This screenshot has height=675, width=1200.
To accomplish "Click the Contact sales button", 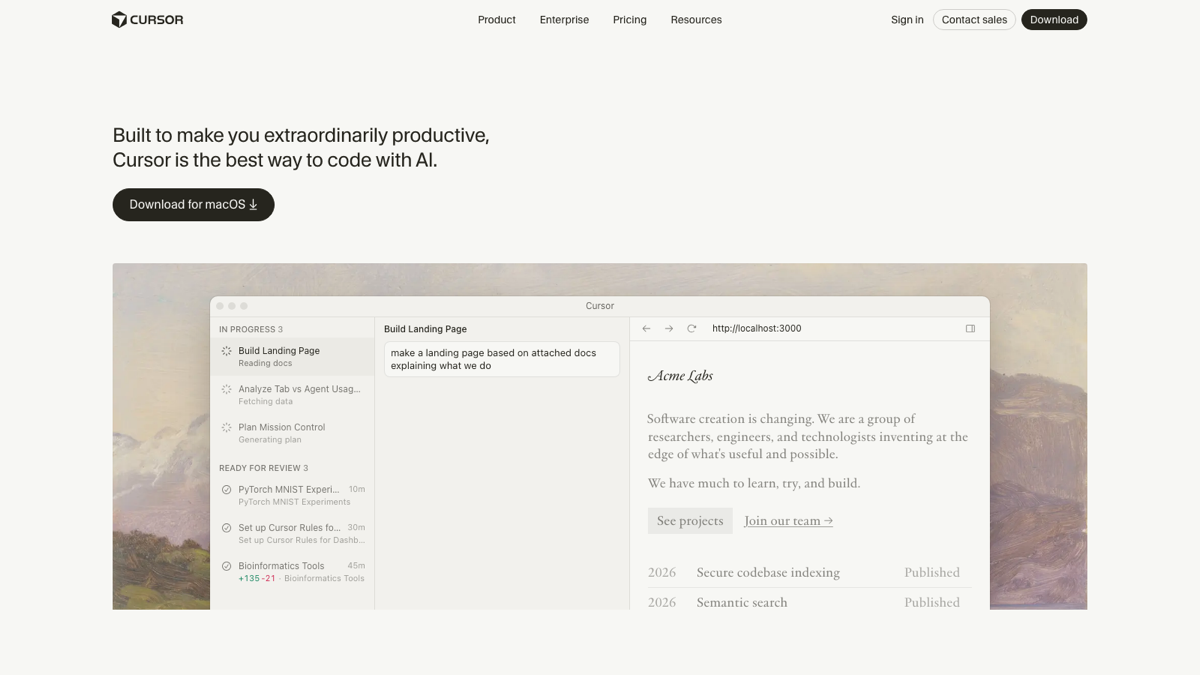I will pyautogui.click(x=974, y=20).
